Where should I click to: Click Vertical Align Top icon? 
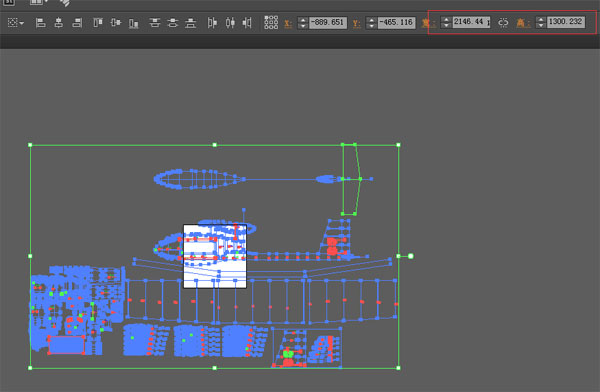click(98, 23)
